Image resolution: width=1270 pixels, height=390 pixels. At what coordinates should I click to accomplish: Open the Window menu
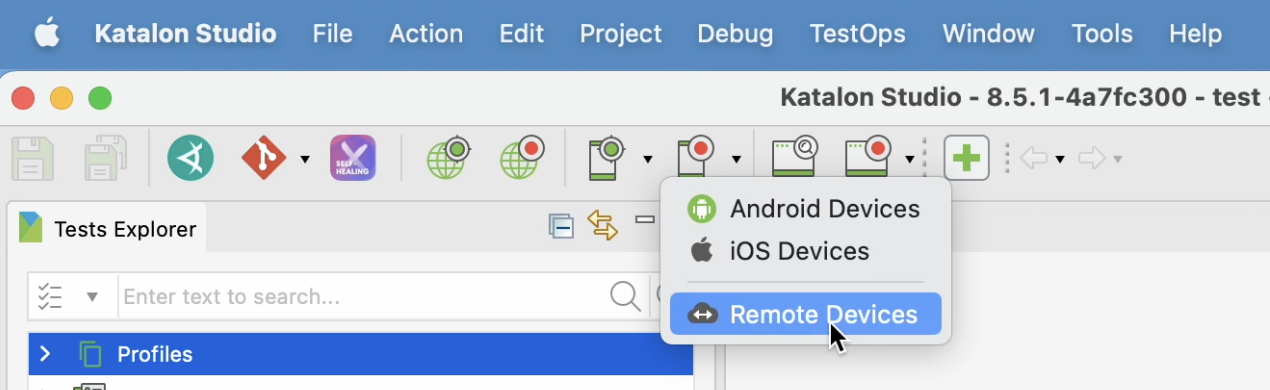988,33
